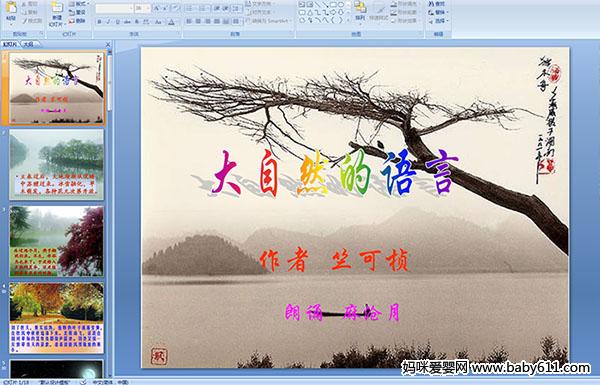This screenshot has width=600, height=385.
Task: Select the autumn trees slide thumbnail
Action: click(x=57, y=318)
